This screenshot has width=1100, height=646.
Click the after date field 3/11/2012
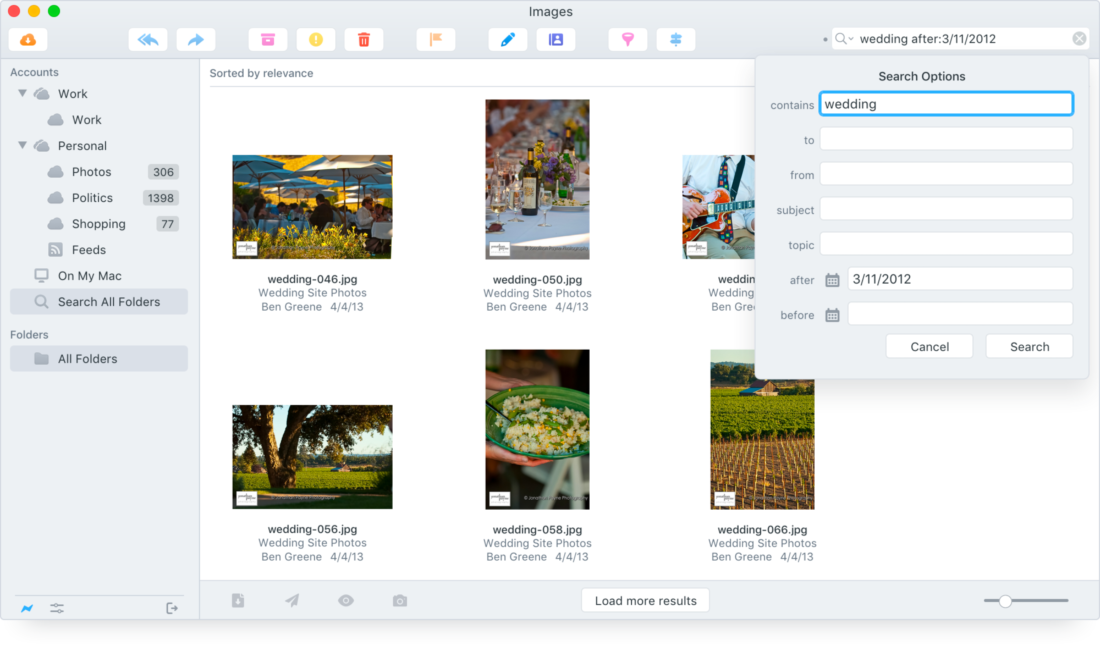coord(960,279)
